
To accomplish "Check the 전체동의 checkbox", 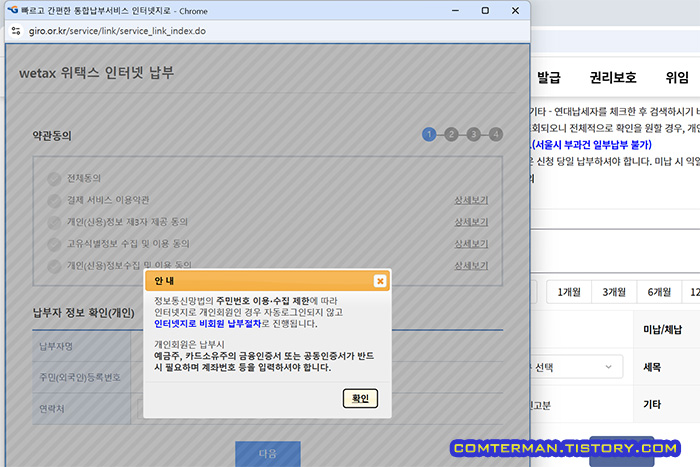I will [x=54, y=179].
